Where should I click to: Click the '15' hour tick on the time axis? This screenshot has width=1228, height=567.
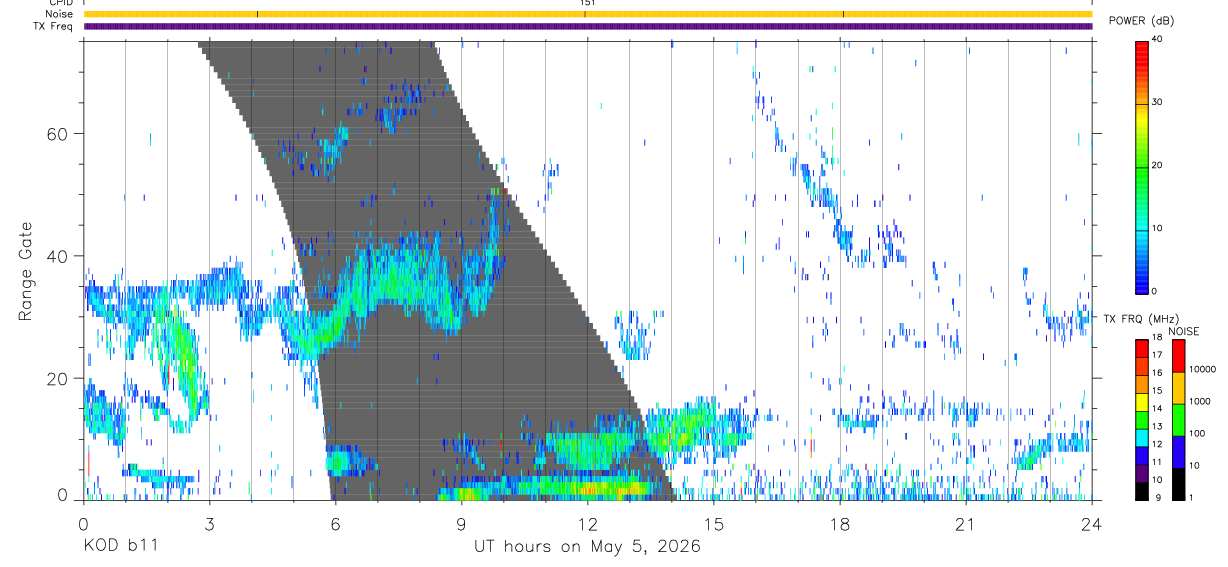(714, 523)
